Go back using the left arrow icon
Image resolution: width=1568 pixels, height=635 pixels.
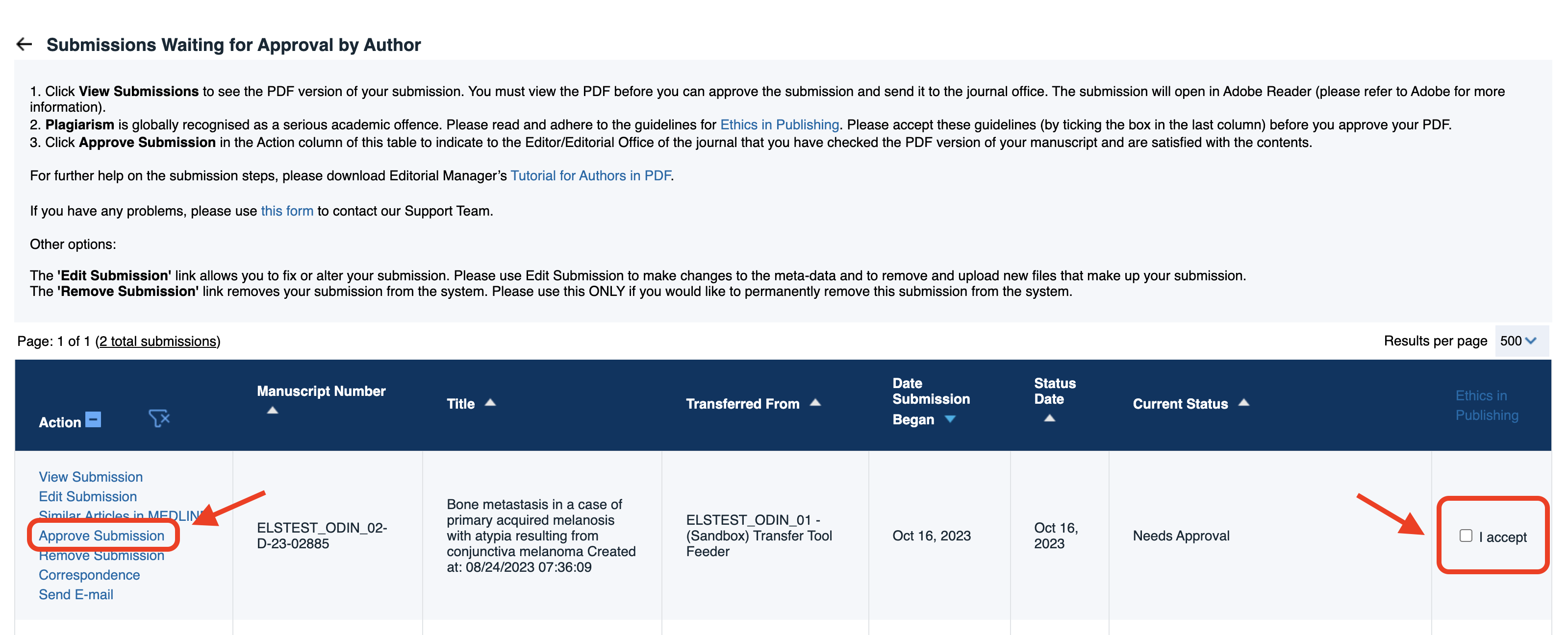coord(24,45)
